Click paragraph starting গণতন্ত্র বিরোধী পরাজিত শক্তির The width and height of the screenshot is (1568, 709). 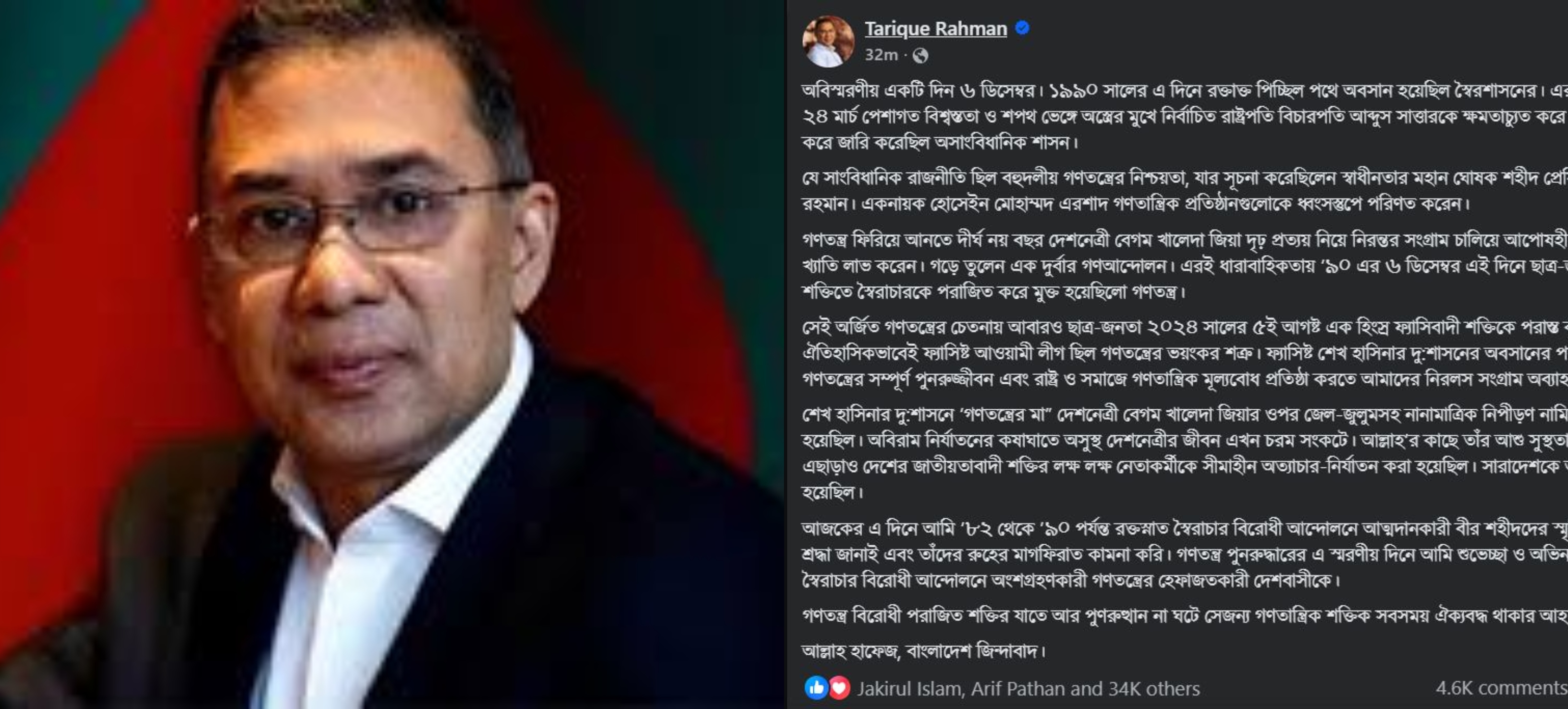tap(1185, 616)
